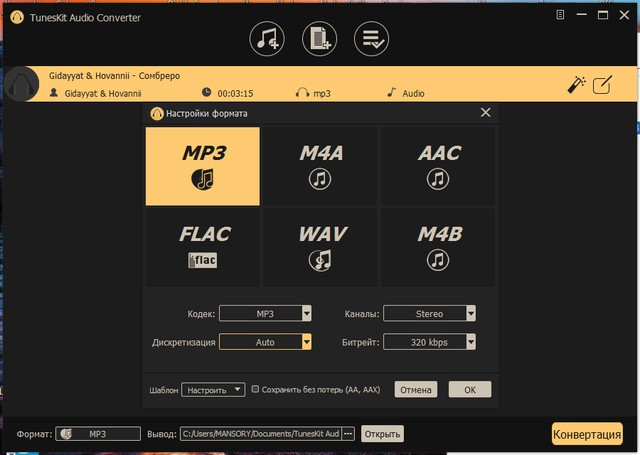Pick the WAV format tile
Screen dimensions: 640x455
pos(320,246)
